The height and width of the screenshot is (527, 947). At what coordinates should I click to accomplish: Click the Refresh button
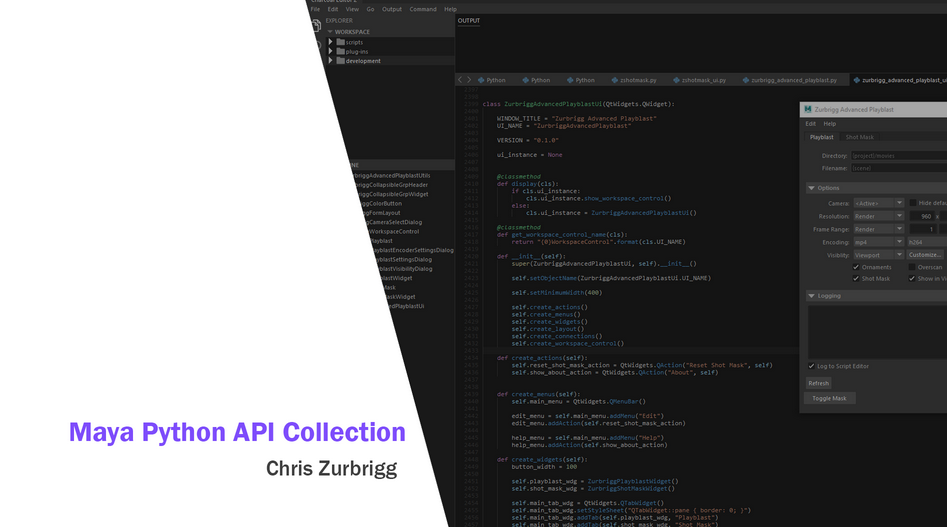point(818,383)
